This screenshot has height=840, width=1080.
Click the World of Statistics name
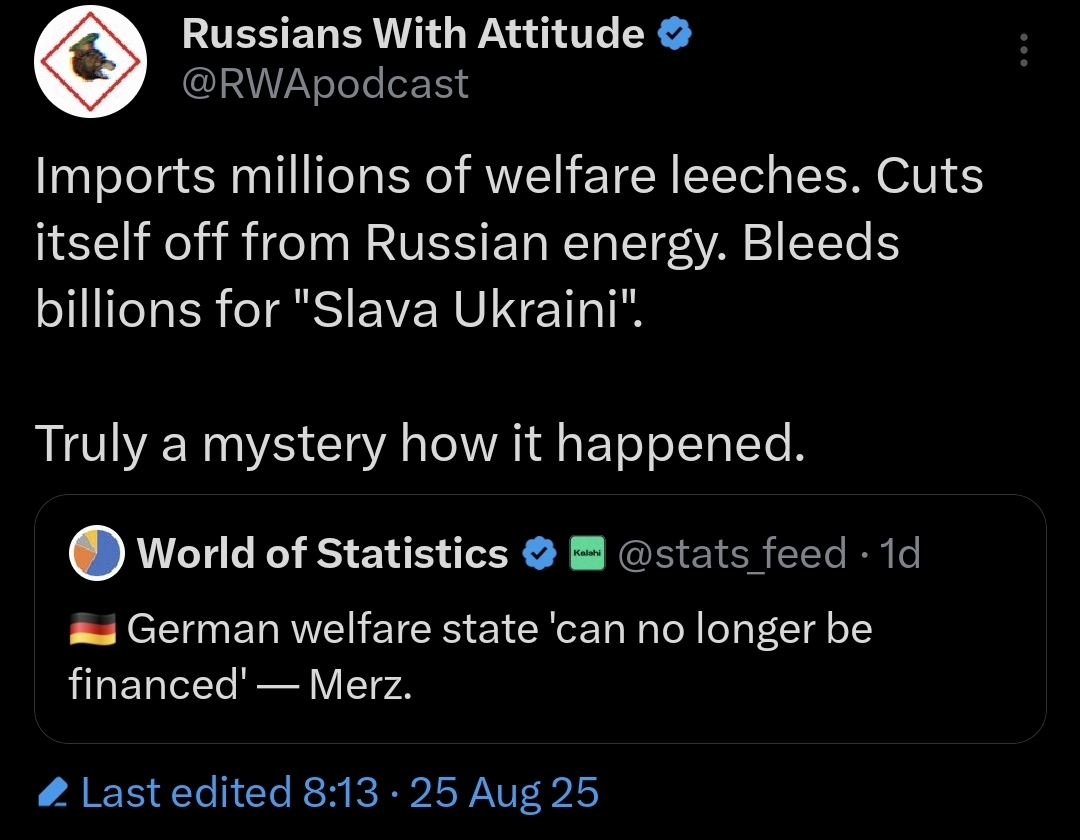[x=322, y=553]
